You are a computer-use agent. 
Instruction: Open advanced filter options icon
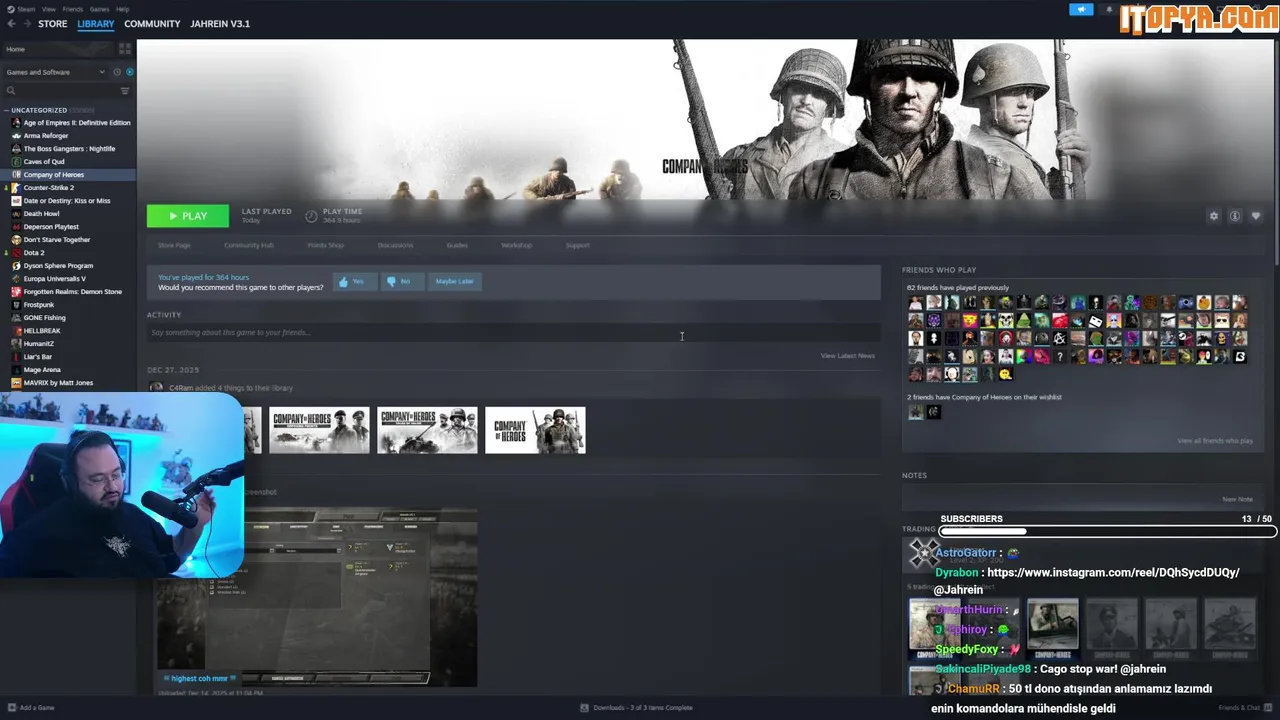125,91
